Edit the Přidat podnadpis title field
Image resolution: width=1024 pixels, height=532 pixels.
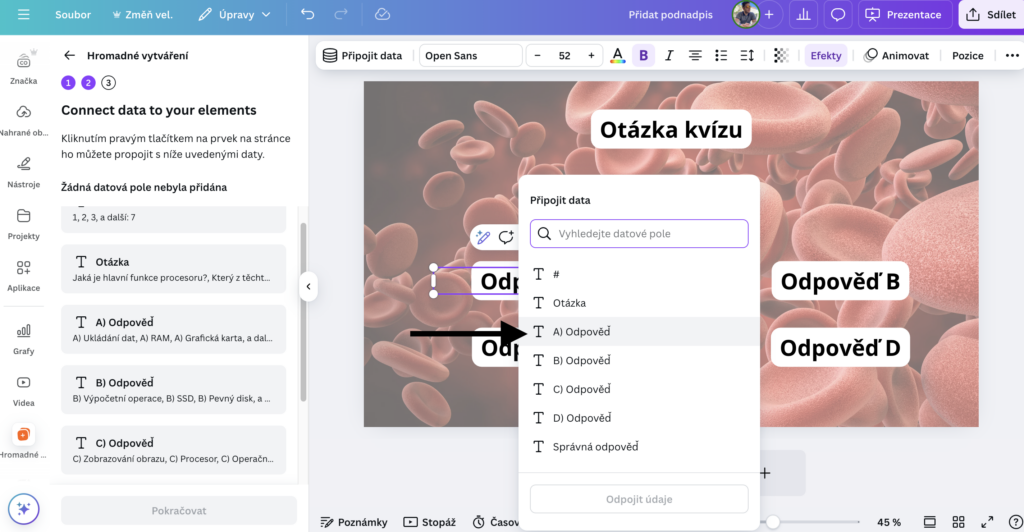671,14
